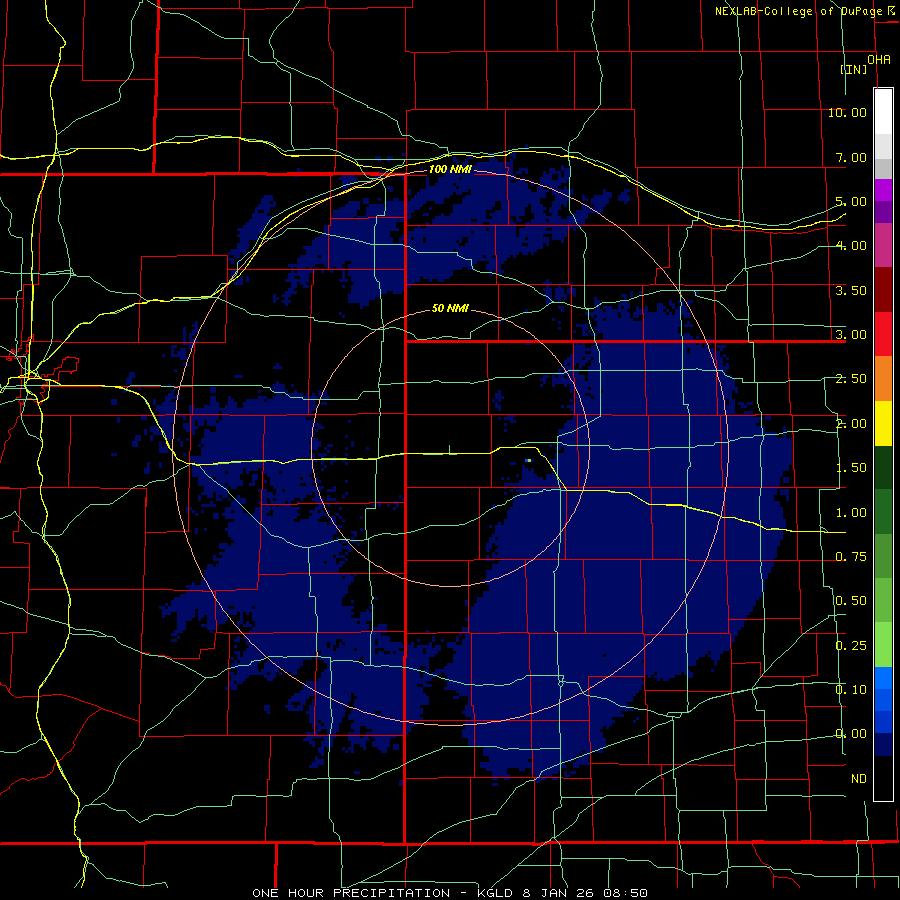Click the 5.00 legend value

[x=851, y=201]
